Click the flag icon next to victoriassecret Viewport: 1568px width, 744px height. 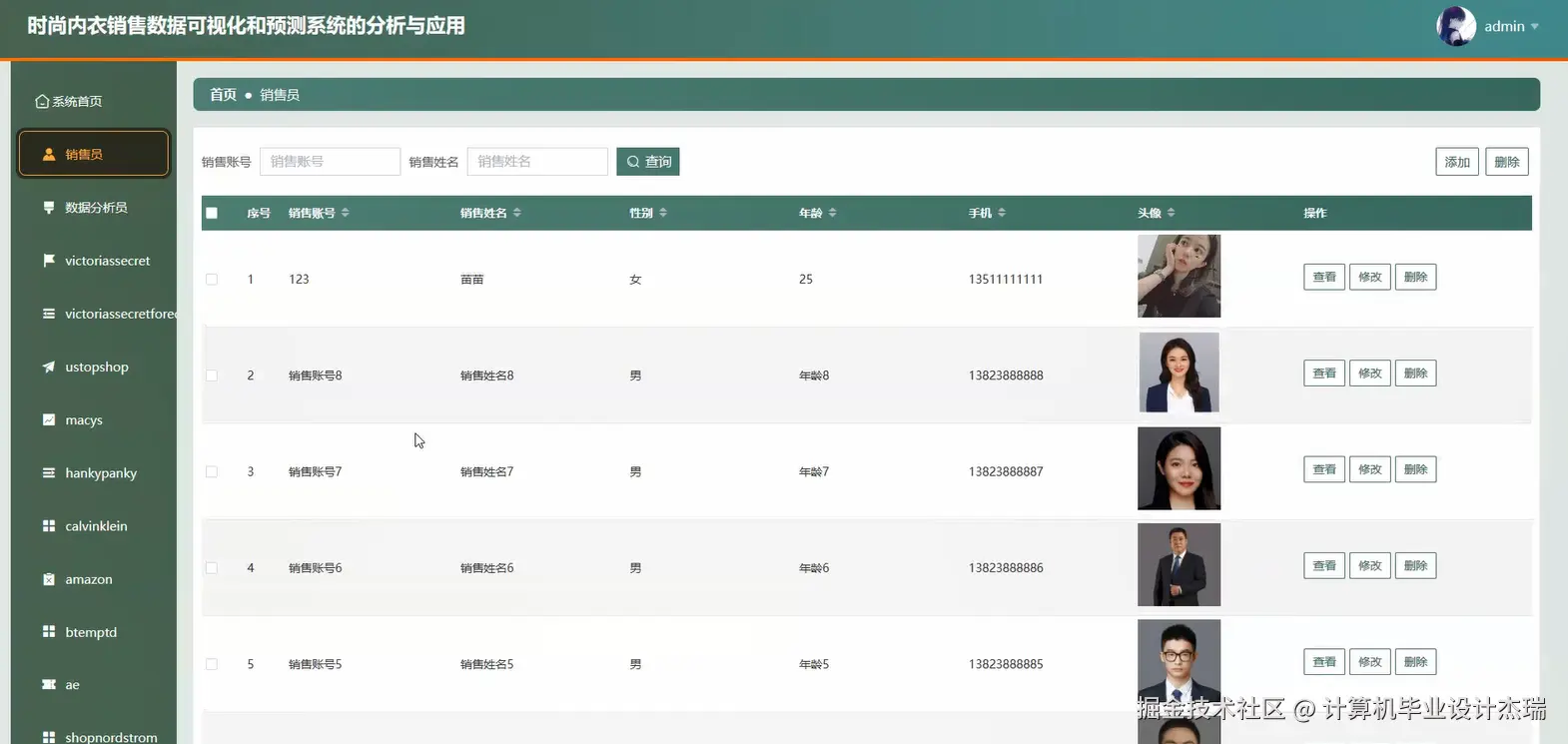click(x=48, y=260)
